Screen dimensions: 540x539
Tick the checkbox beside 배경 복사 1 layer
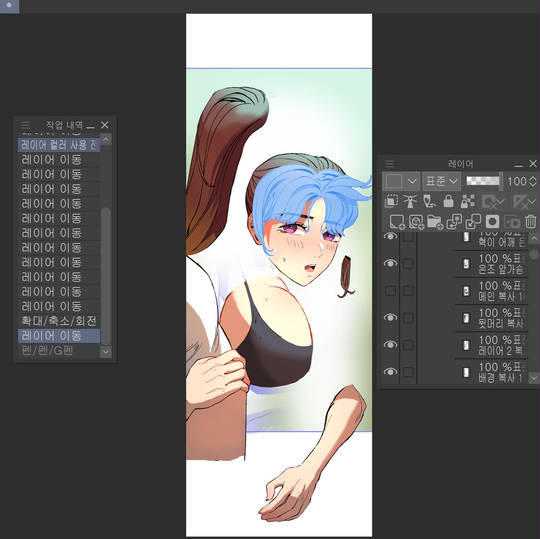click(408, 372)
